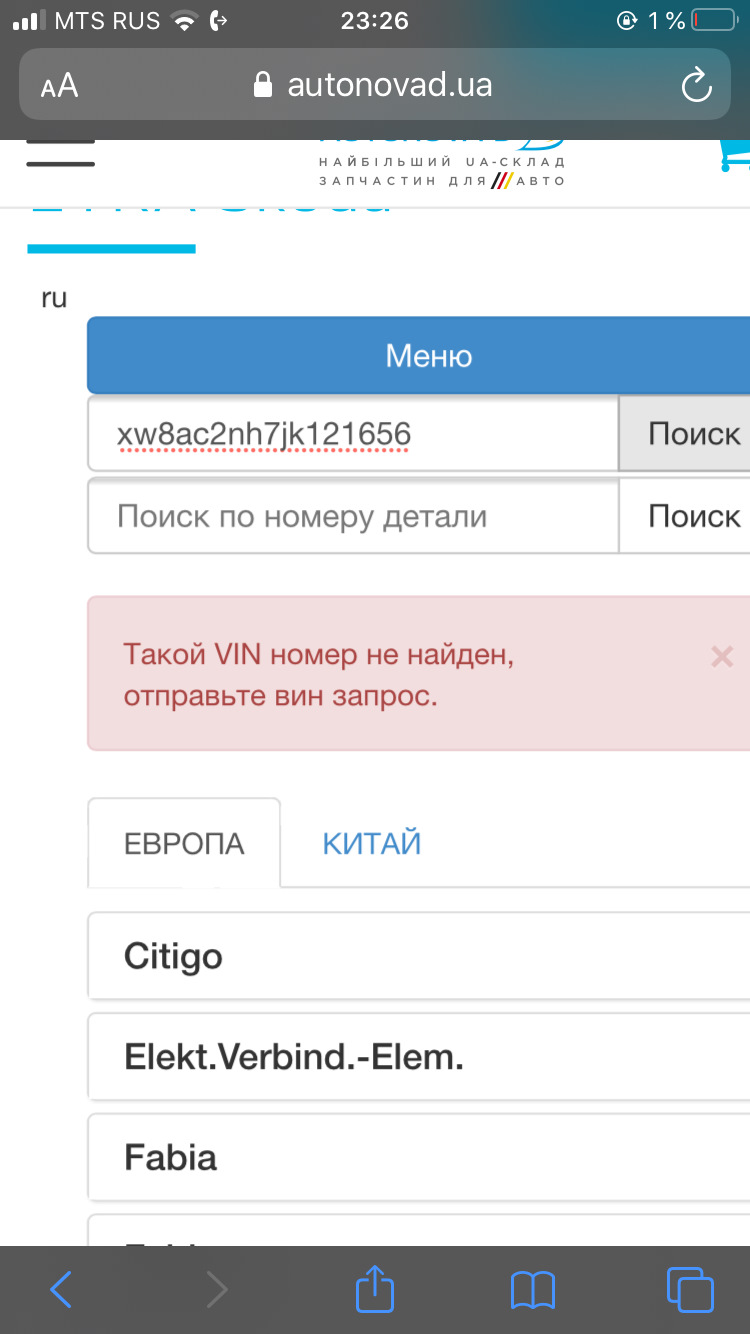Expand the Citigo model entry

click(x=420, y=957)
